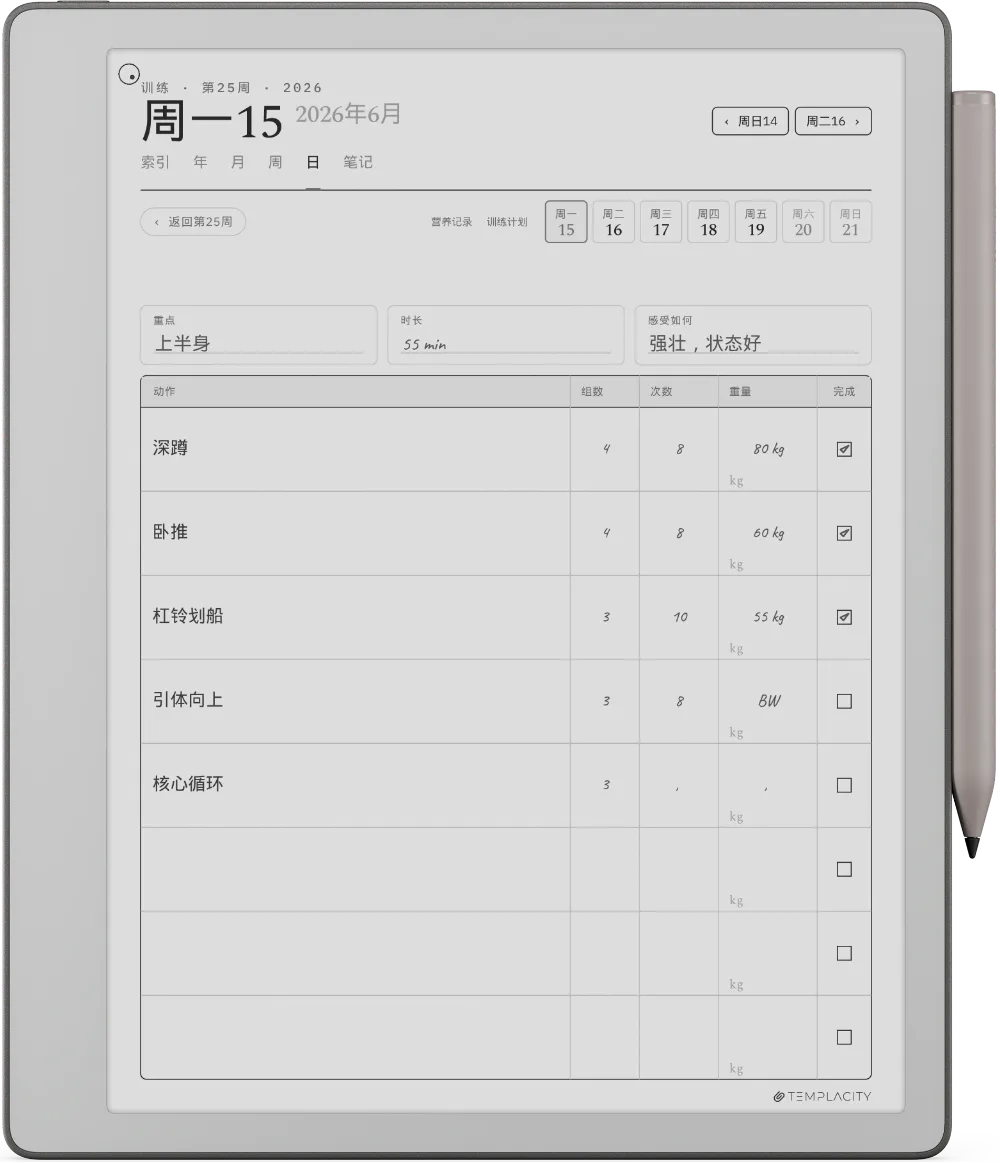1000x1163 pixels.
Task: Select day tile 周四 18
Action: click(708, 222)
